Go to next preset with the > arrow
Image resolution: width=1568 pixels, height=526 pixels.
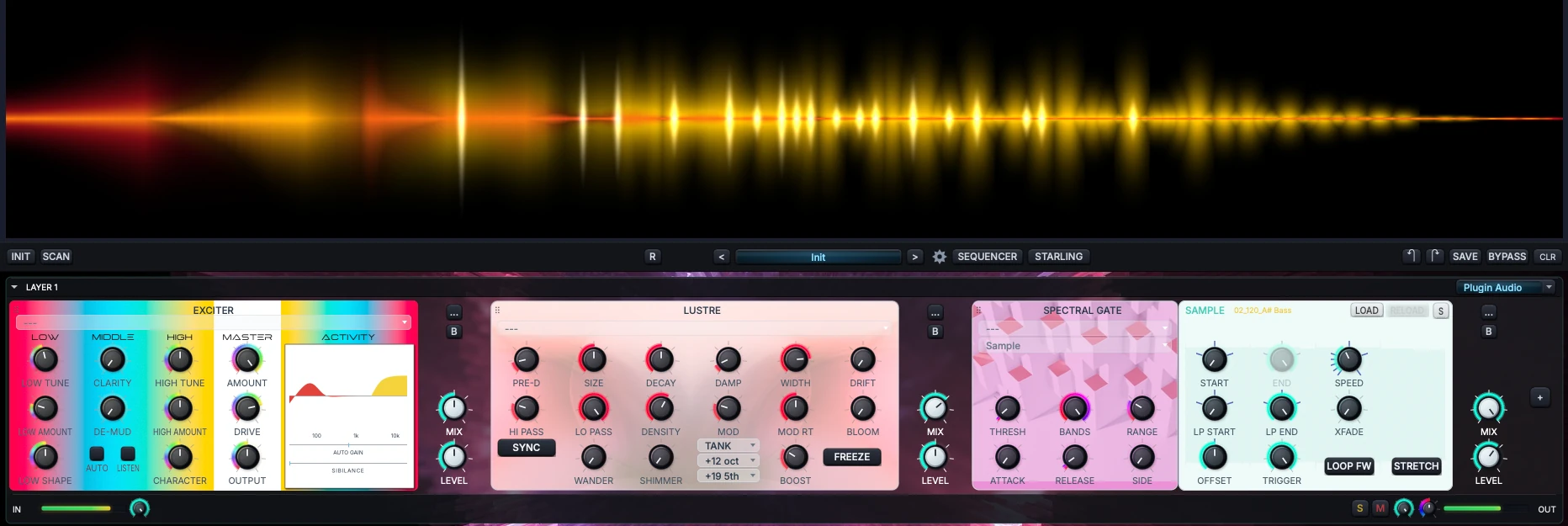point(914,257)
